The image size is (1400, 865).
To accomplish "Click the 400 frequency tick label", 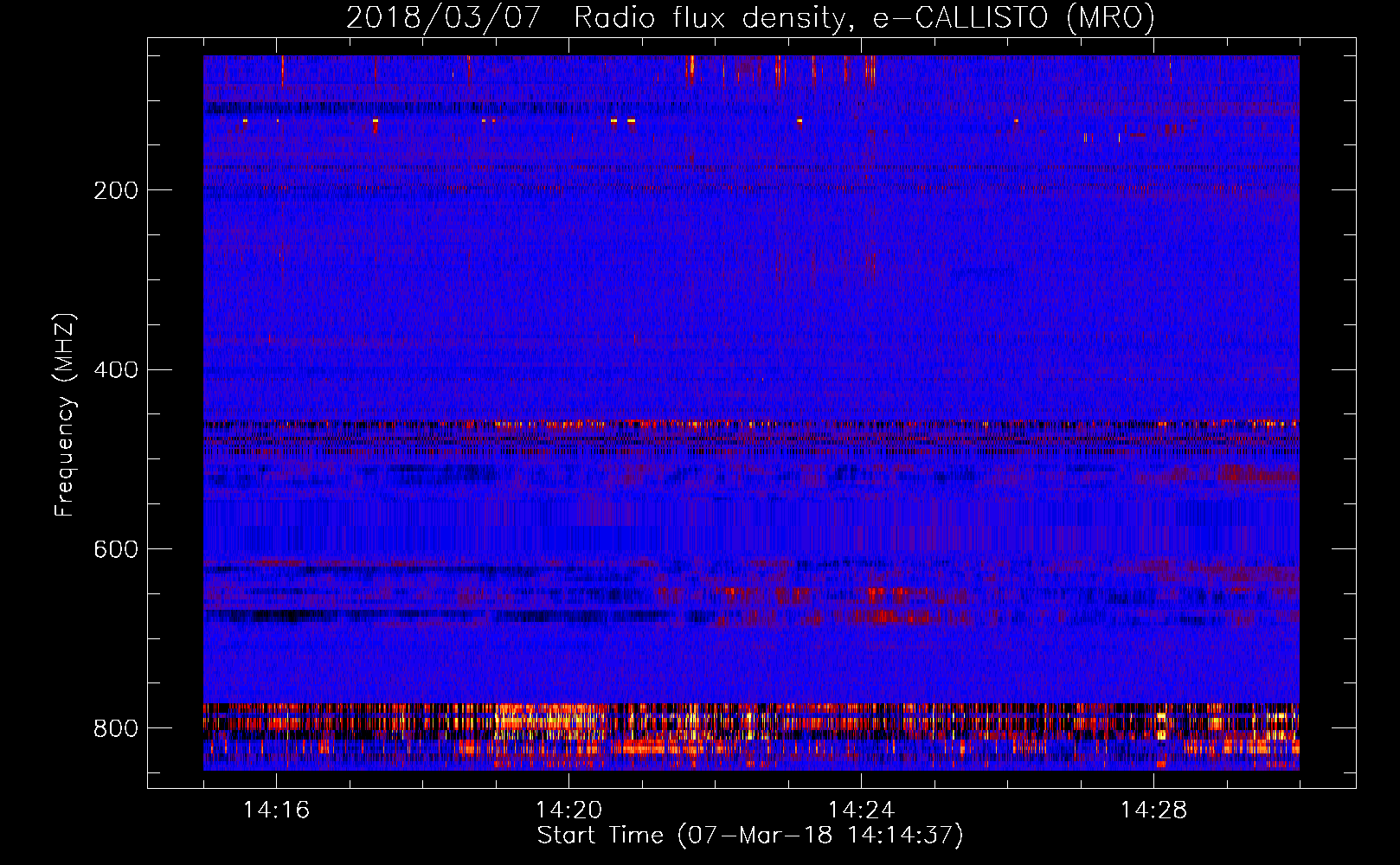I will coord(116,370).
